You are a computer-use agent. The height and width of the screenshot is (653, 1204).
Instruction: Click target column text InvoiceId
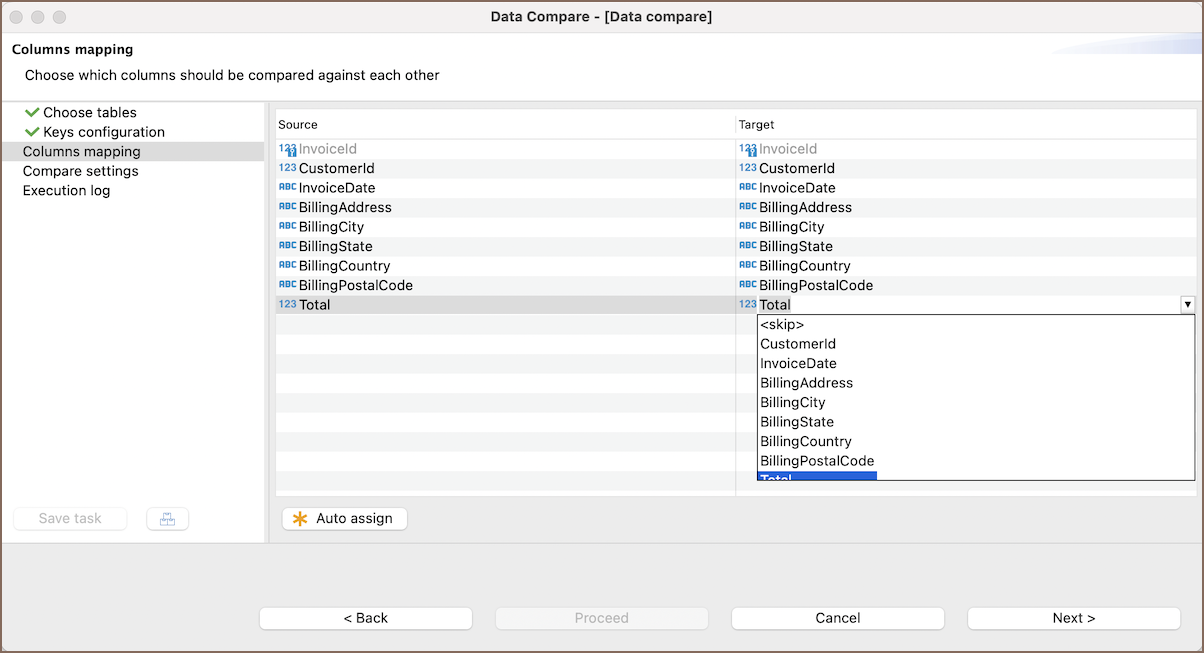788,149
